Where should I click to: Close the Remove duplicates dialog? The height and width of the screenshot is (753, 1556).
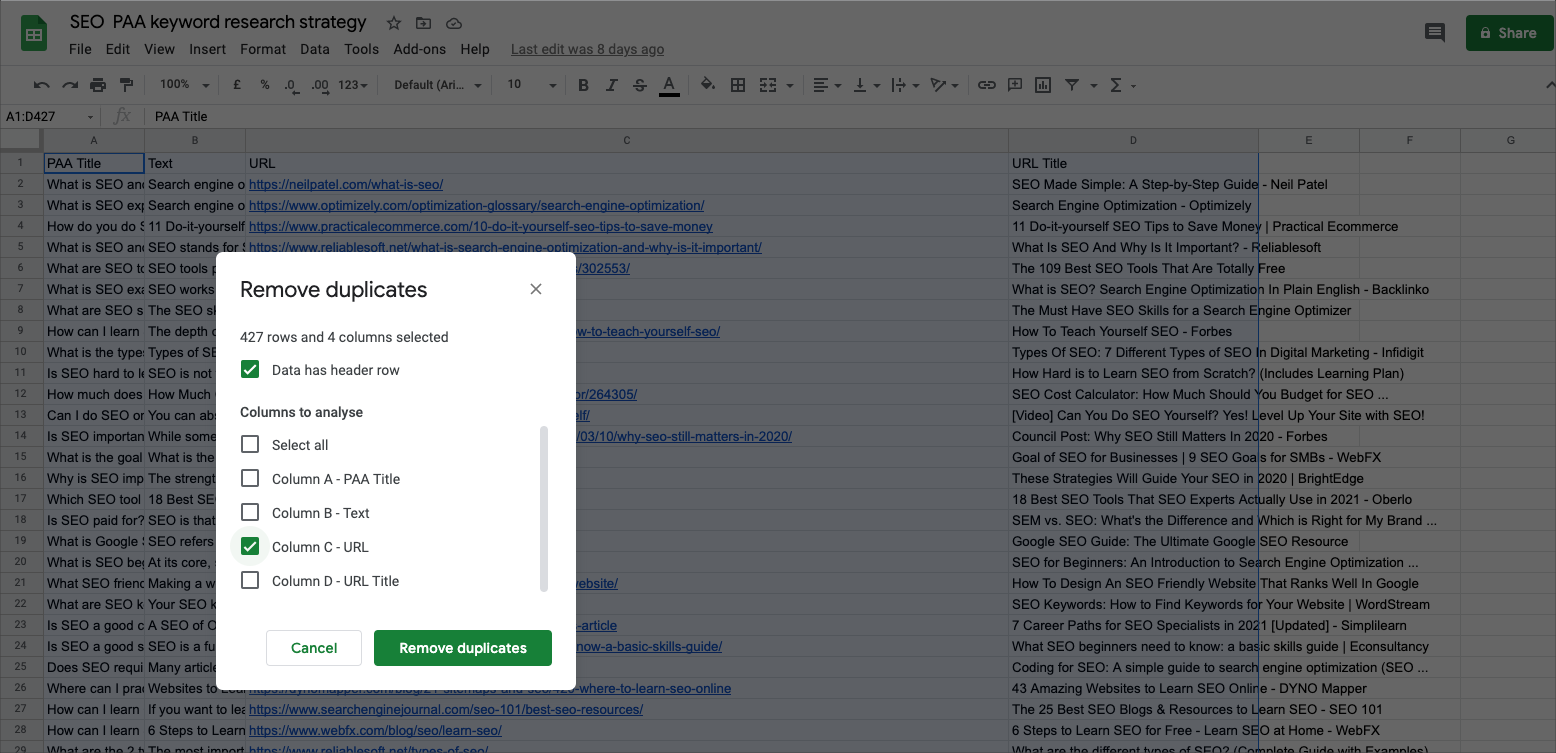pyautogui.click(x=536, y=289)
